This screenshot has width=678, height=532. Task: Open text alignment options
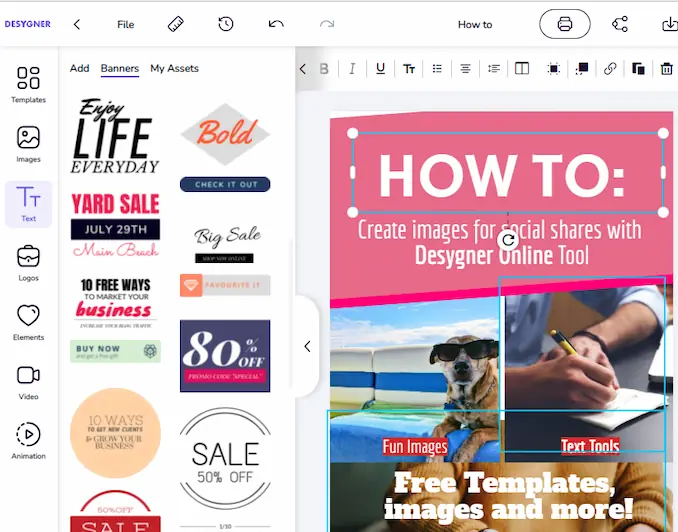465,69
